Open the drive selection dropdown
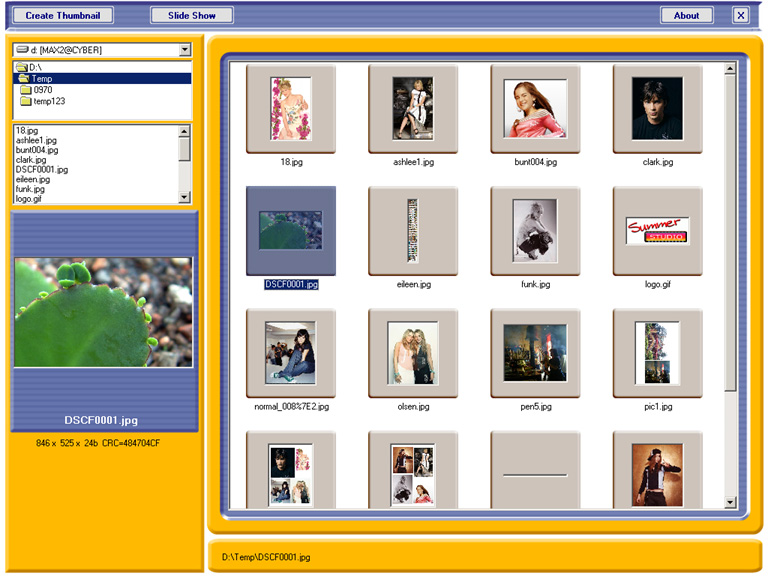 [185, 49]
